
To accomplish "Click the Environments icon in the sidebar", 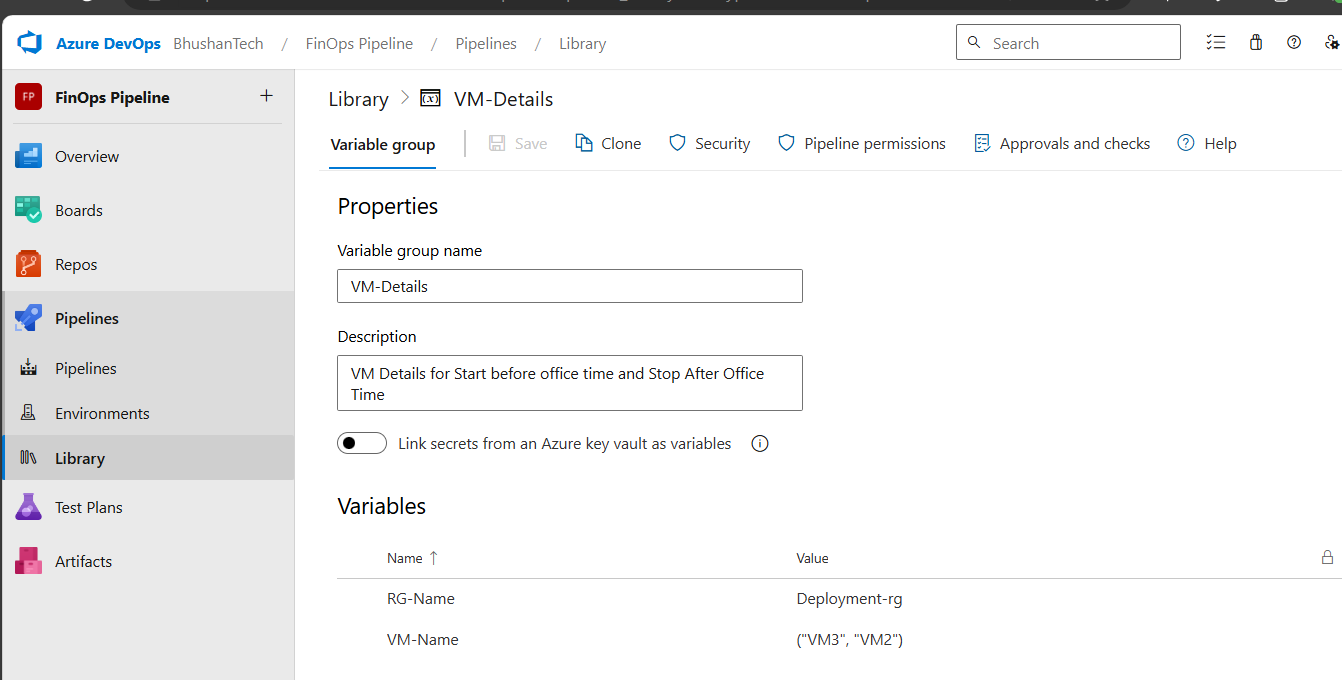I will [28, 413].
